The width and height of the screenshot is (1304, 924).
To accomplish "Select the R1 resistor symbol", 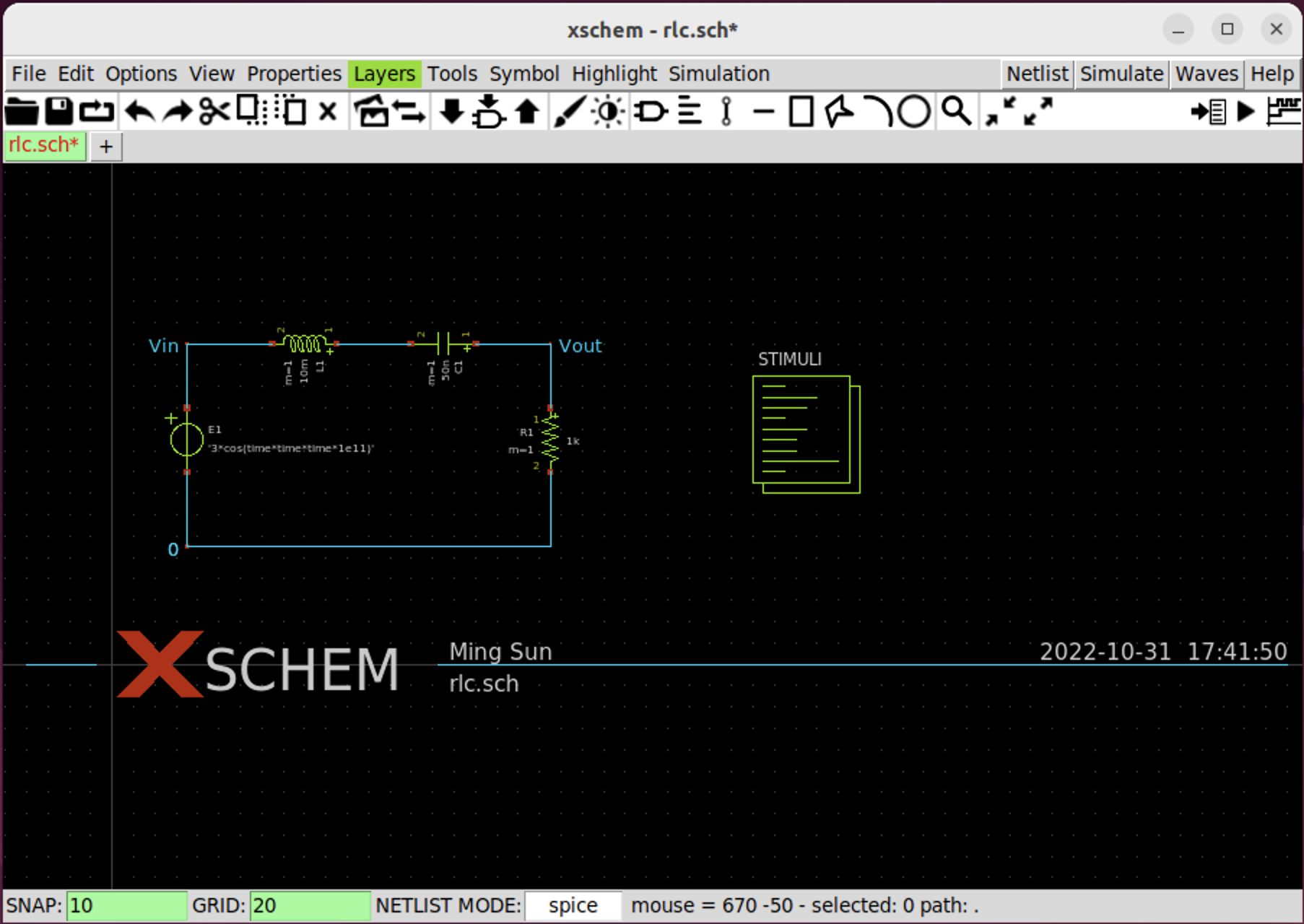I will (x=550, y=440).
